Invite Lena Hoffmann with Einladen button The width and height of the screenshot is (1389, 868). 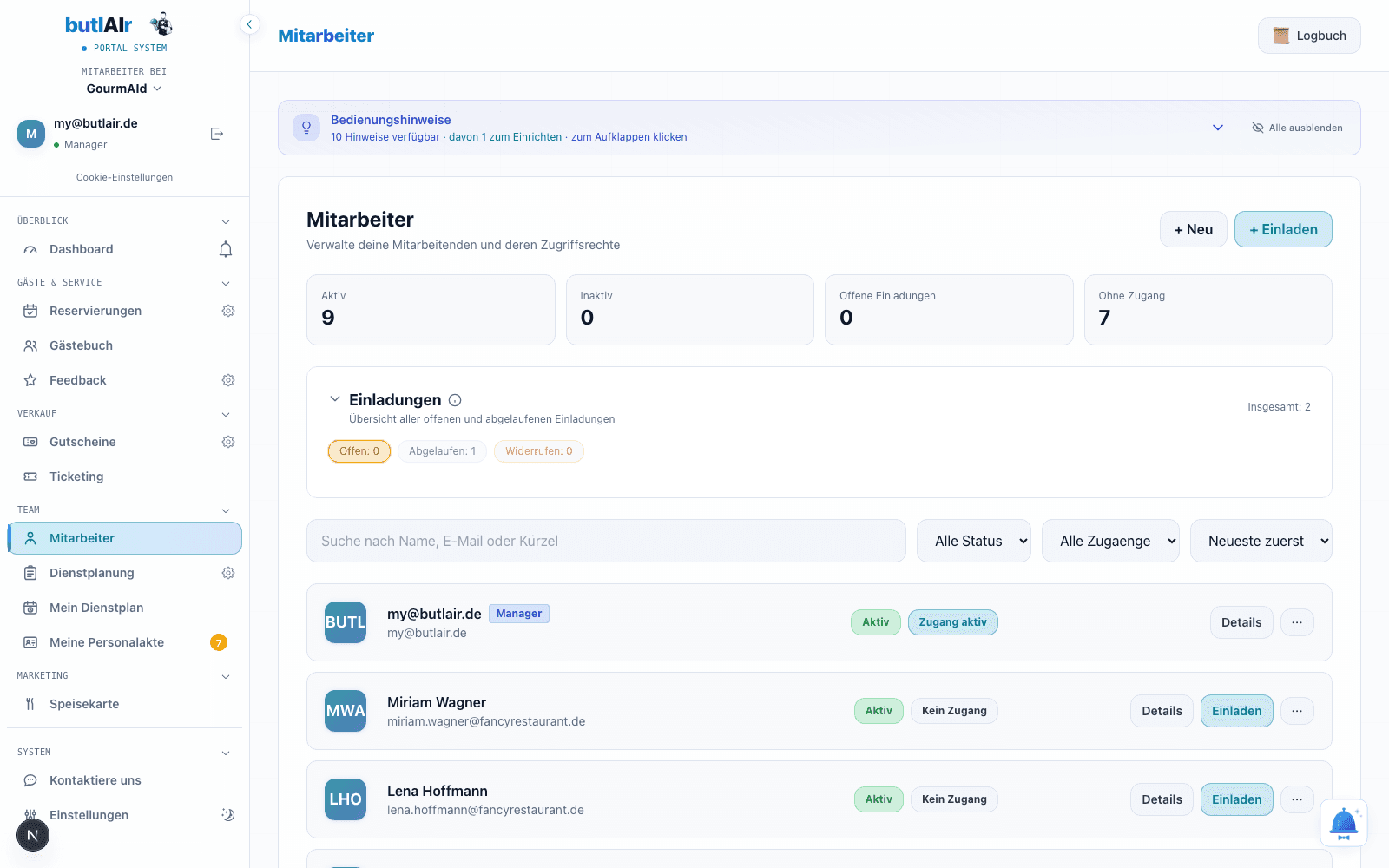pos(1236,799)
